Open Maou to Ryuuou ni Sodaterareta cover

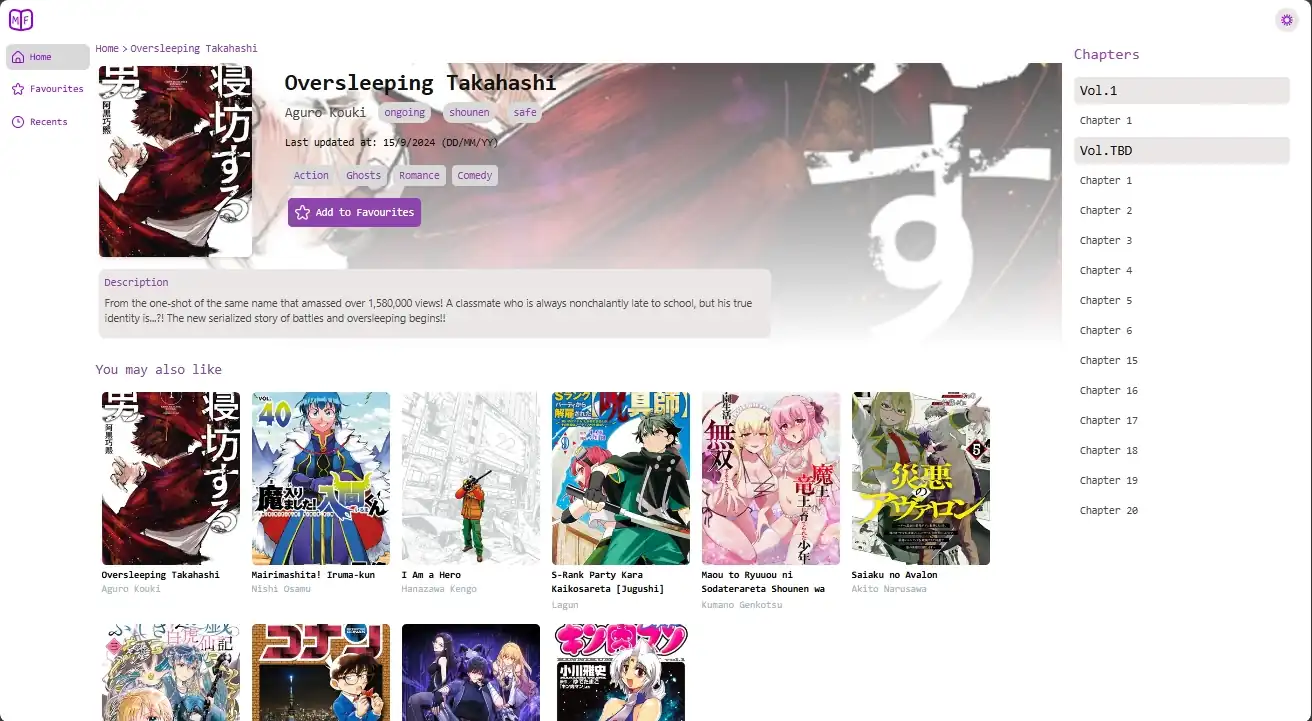click(x=771, y=478)
